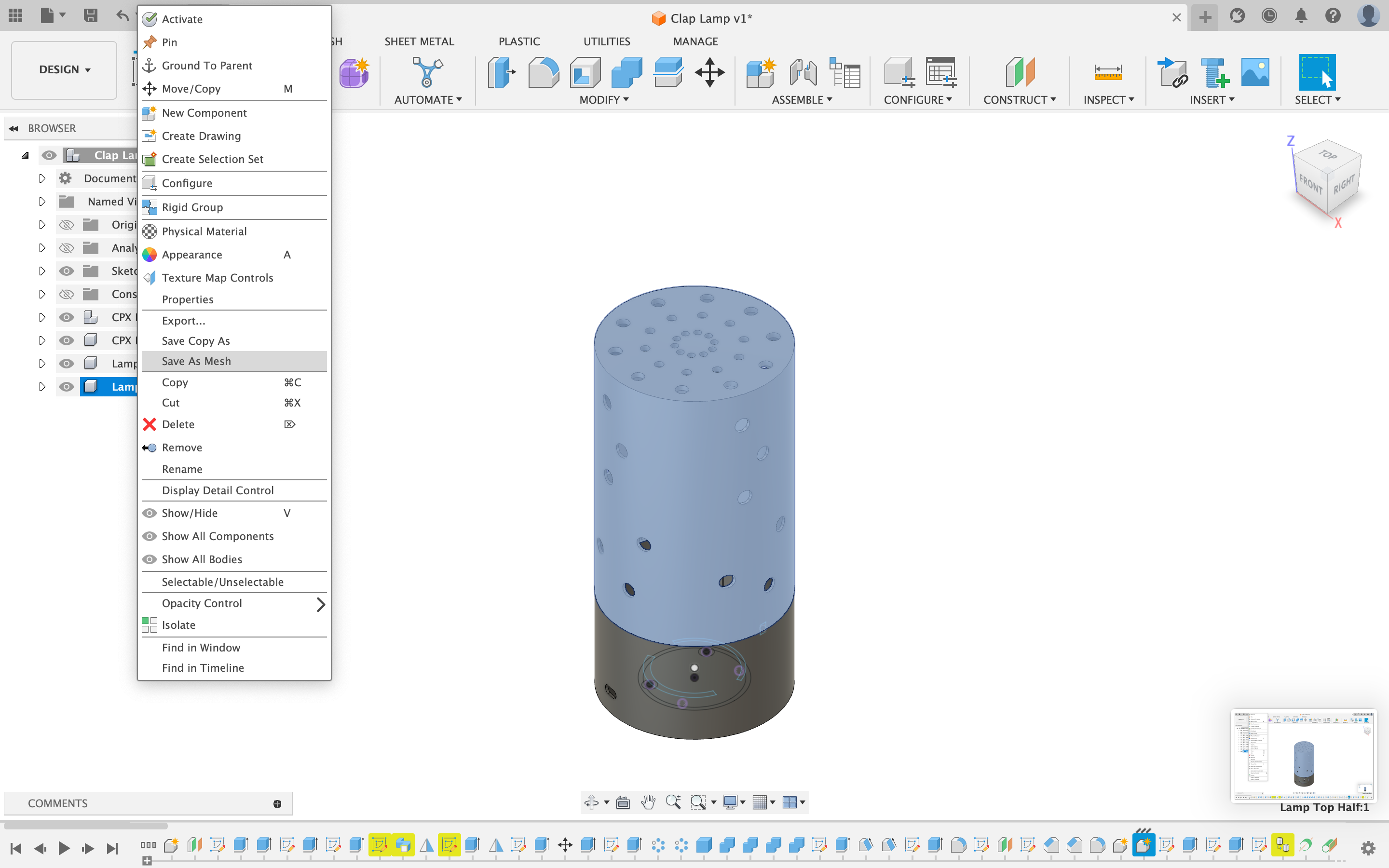Click the timeline settings gear
This screenshot has height=868, width=1389.
[1368, 847]
